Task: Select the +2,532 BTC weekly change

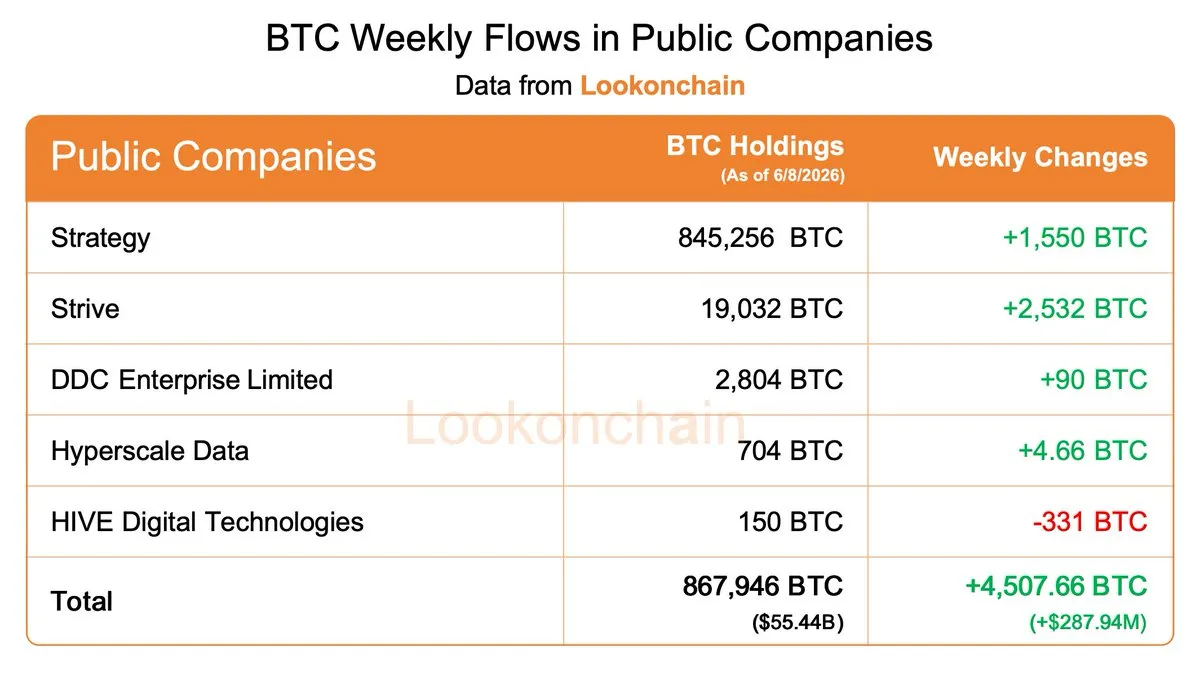Action: click(x=1075, y=309)
